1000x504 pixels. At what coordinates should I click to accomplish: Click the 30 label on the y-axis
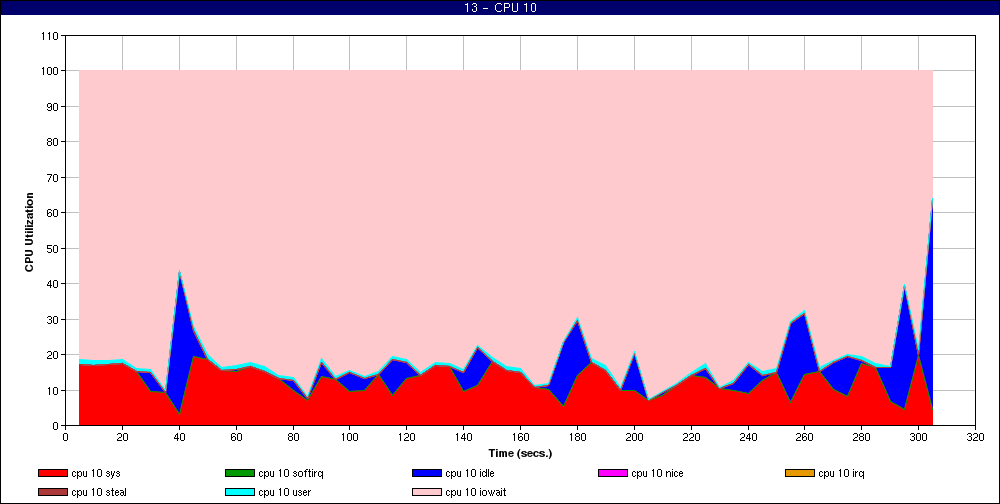[54, 320]
